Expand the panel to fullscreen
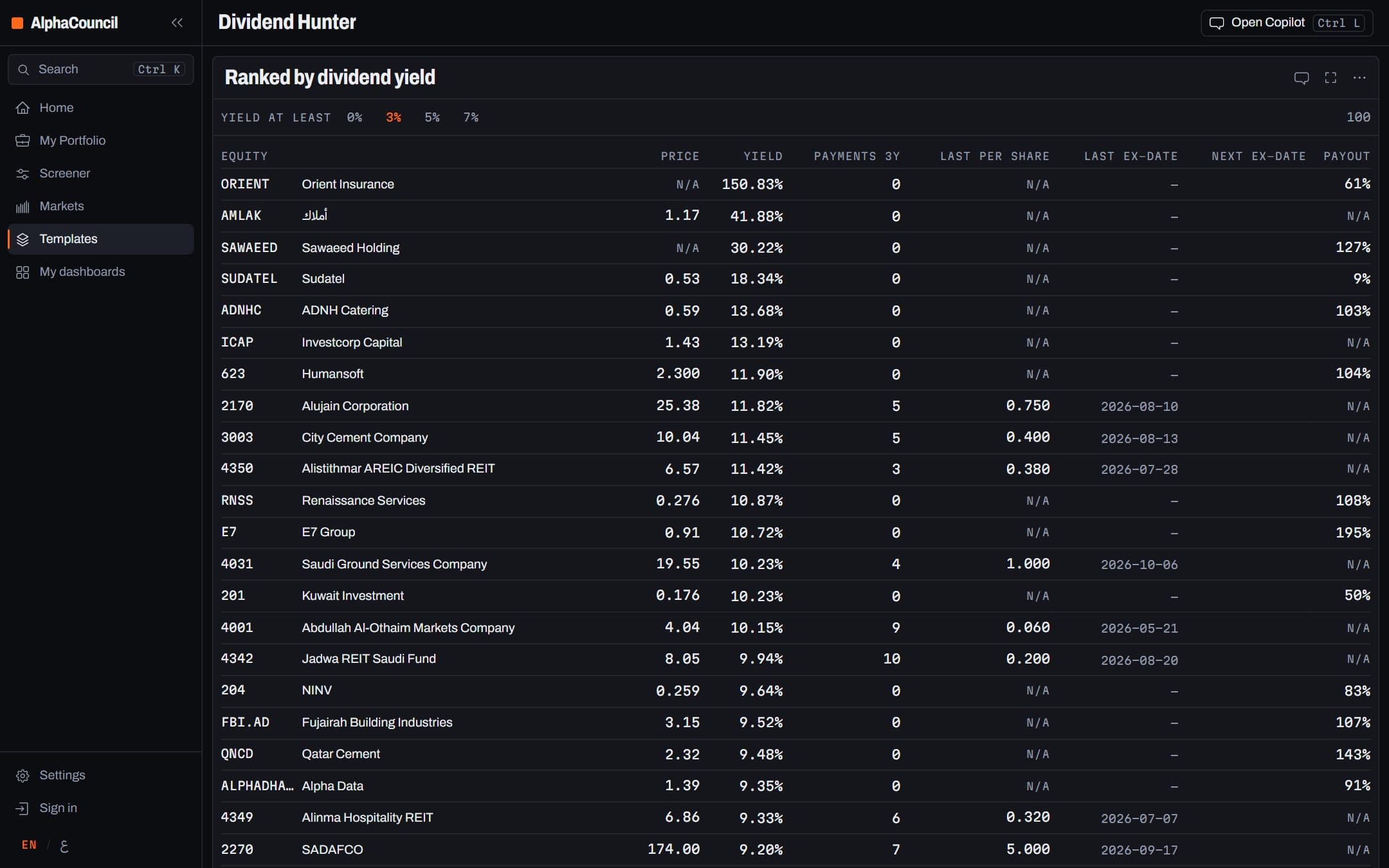Screen dimensions: 1389x868 (x=1330, y=78)
